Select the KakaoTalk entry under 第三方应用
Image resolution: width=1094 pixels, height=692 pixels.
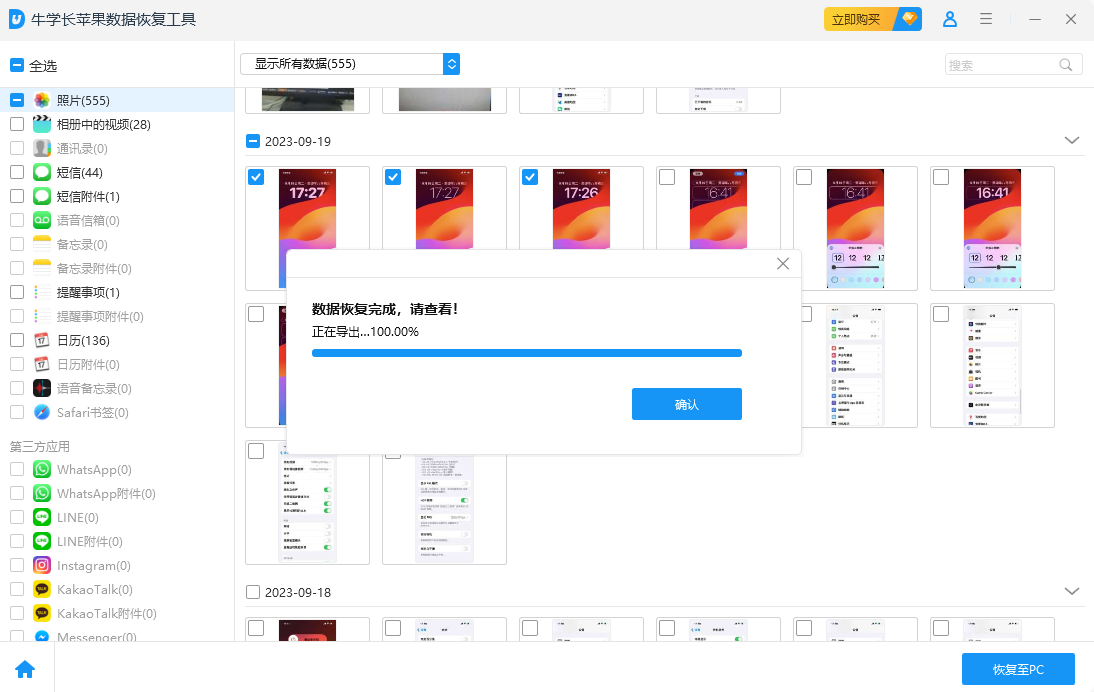click(92, 589)
